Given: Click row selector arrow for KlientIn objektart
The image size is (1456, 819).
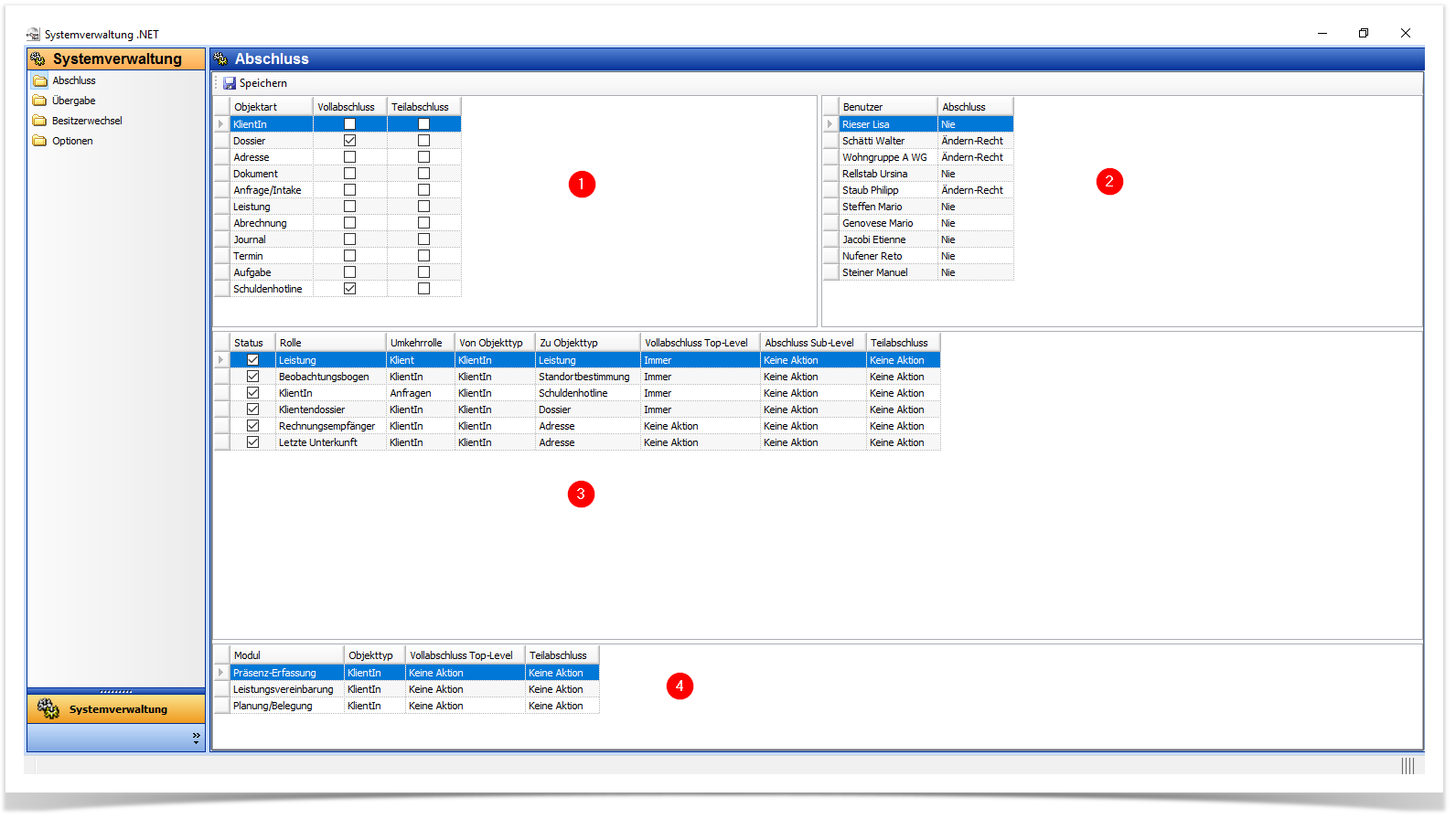Looking at the screenshot, I should (221, 124).
